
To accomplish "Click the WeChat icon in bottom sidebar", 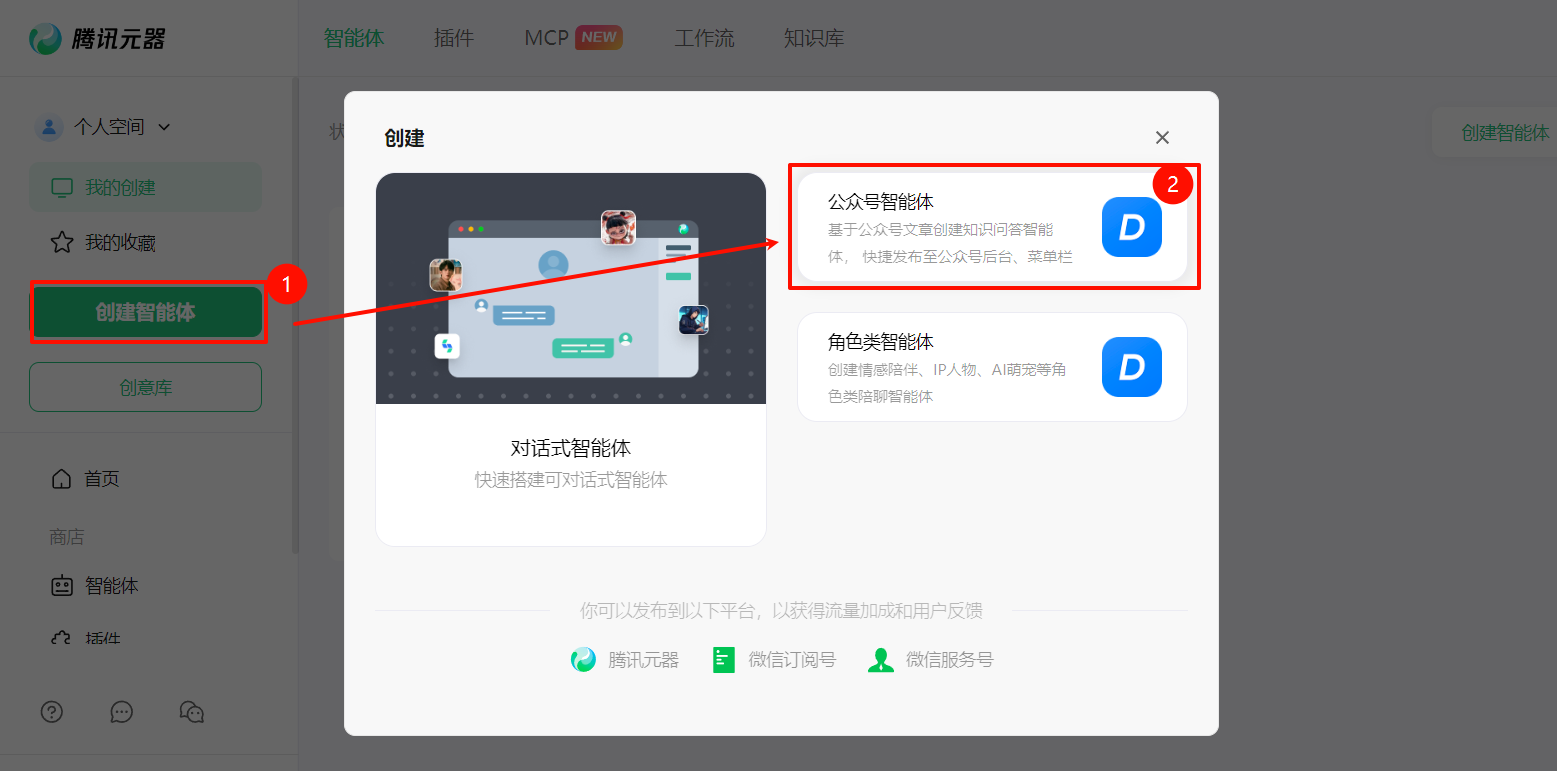I will tap(191, 711).
